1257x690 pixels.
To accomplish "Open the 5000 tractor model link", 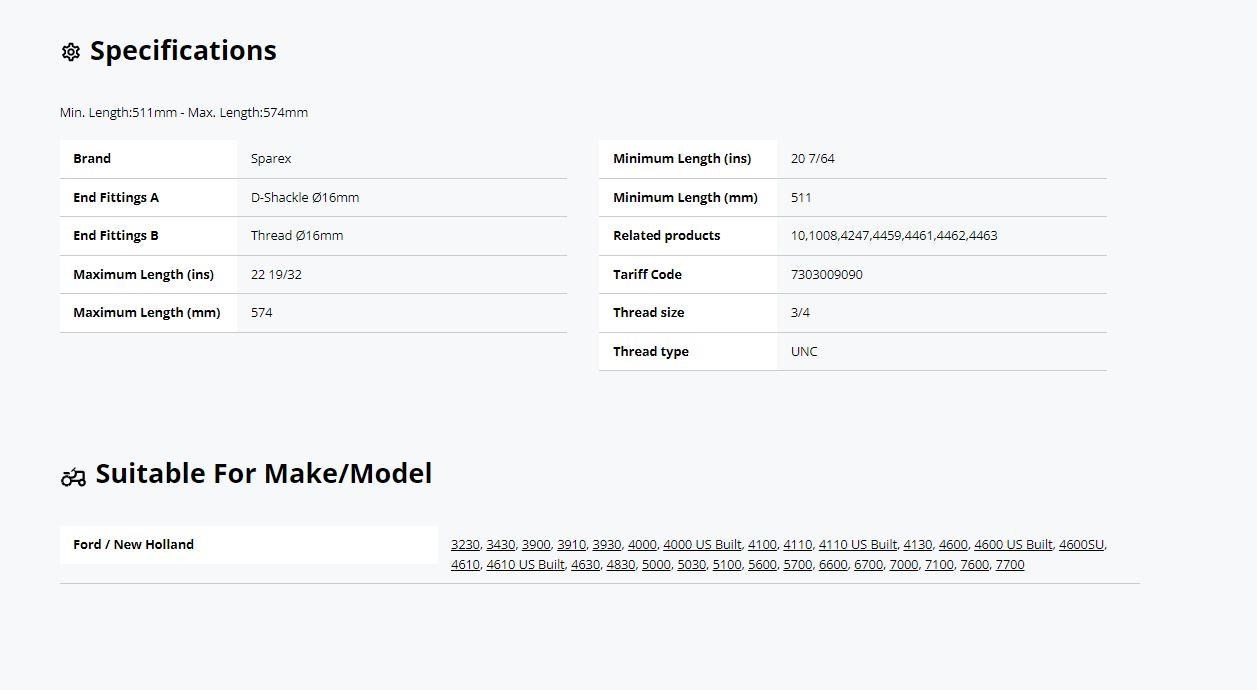I will pos(656,565).
